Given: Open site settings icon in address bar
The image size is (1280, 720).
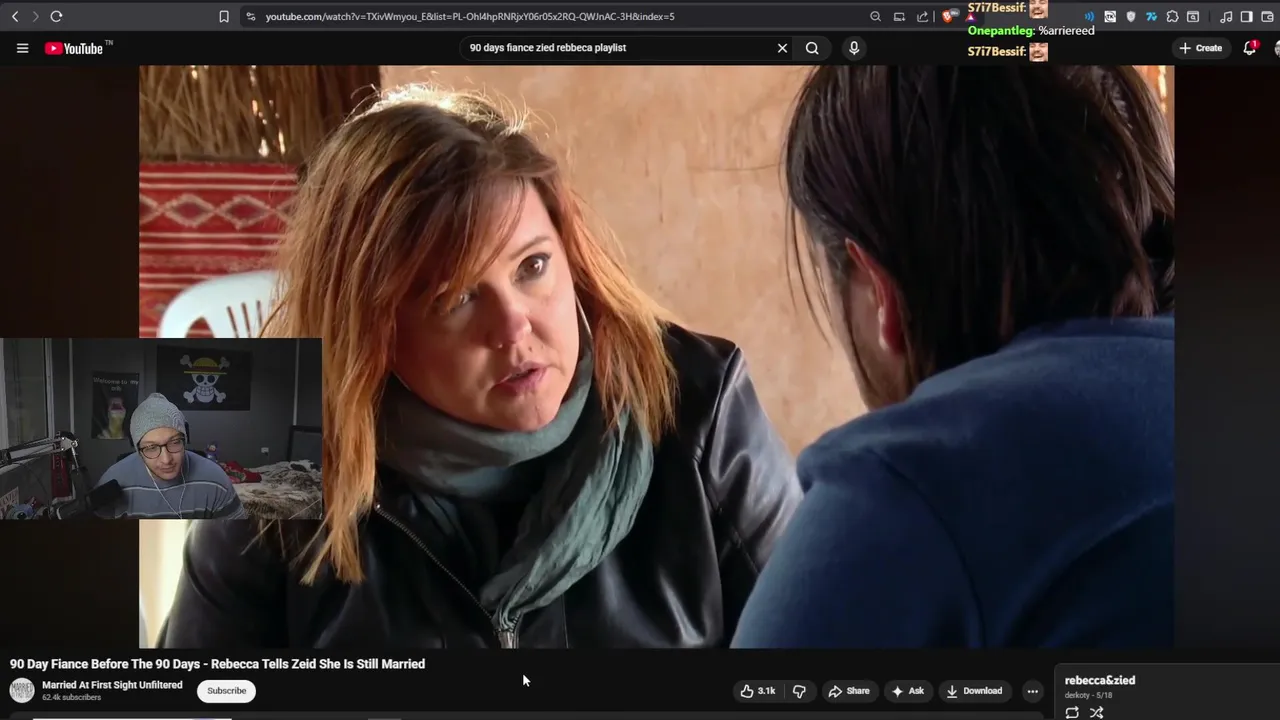Looking at the screenshot, I should 250,16.
